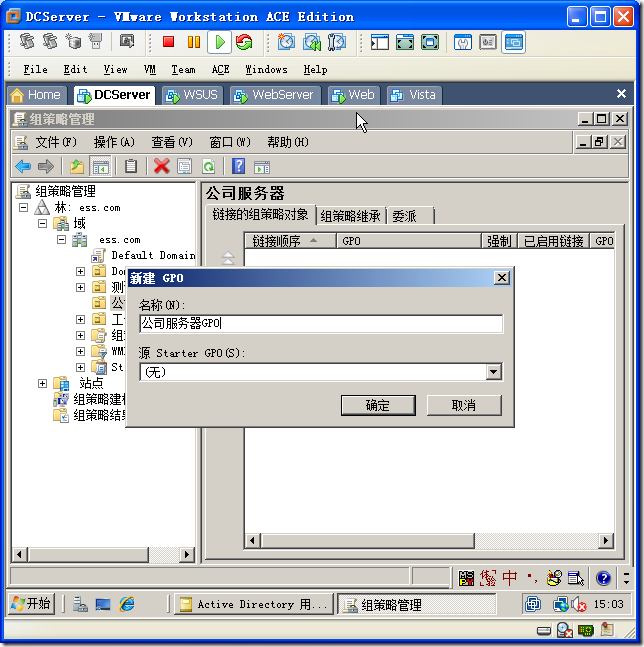
Task: Click GPMC Forward arrow
Action: [x=45, y=167]
